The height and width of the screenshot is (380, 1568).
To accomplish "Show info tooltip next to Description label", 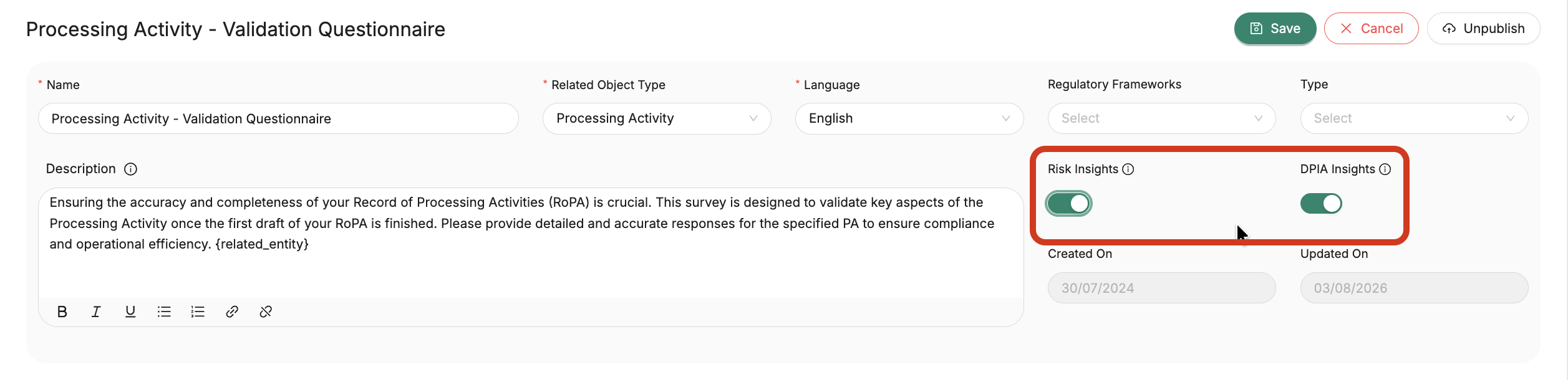I will [x=130, y=169].
